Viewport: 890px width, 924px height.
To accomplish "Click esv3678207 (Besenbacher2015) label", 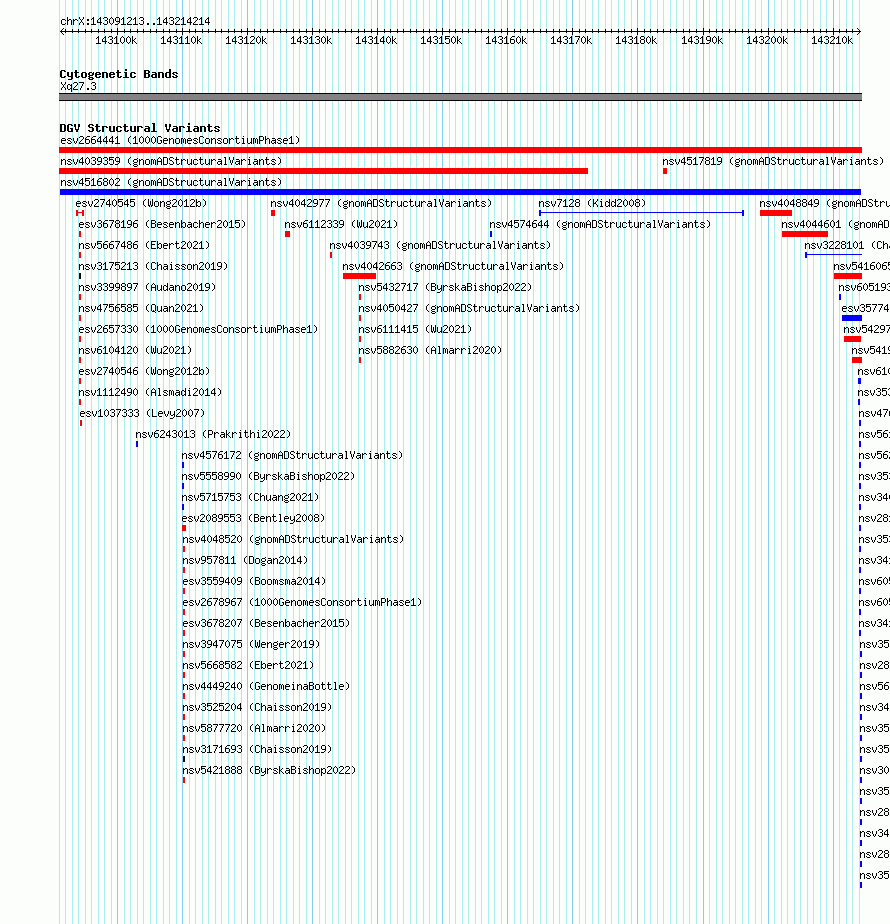I will [266, 623].
